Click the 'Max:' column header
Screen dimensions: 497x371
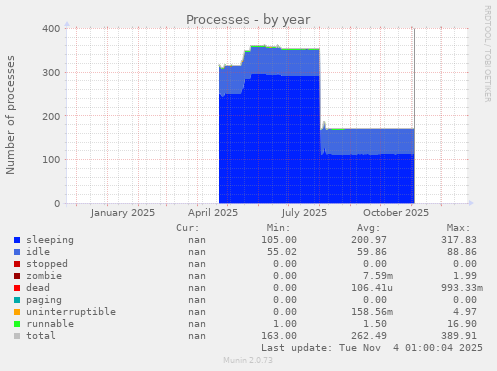tap(459, 228)
